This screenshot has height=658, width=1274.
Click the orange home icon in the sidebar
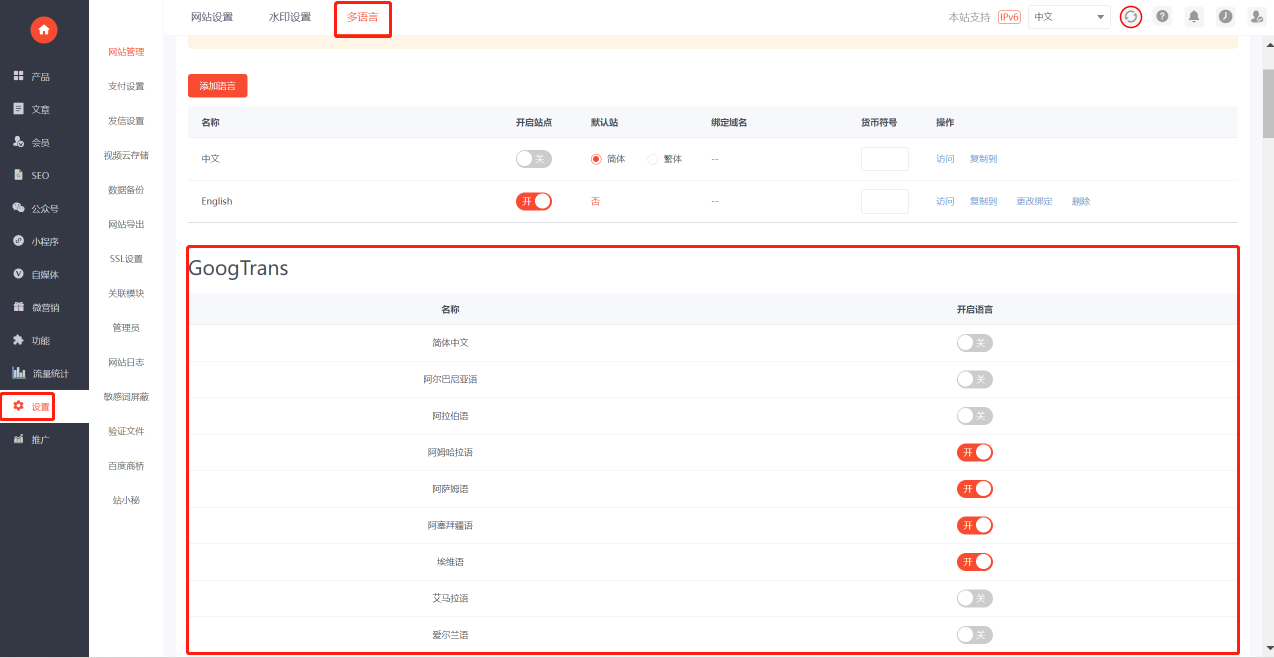pyautogui.click(x=44, y=30)
